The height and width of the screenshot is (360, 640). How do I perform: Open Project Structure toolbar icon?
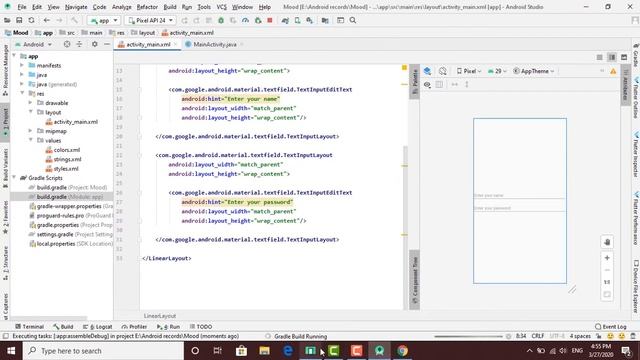pyautogui.click(x=325, y=20)
